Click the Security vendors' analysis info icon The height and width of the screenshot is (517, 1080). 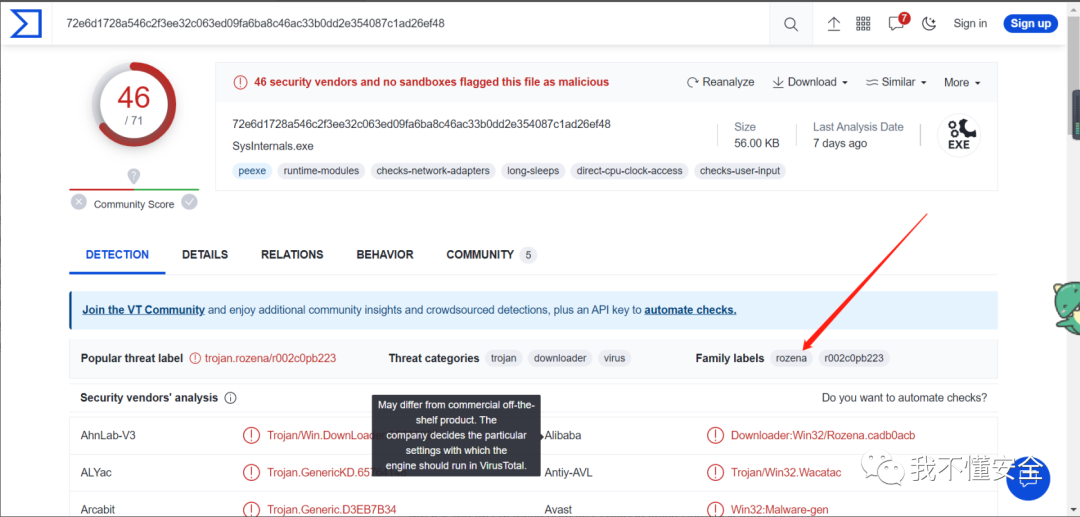coord(231,398)
